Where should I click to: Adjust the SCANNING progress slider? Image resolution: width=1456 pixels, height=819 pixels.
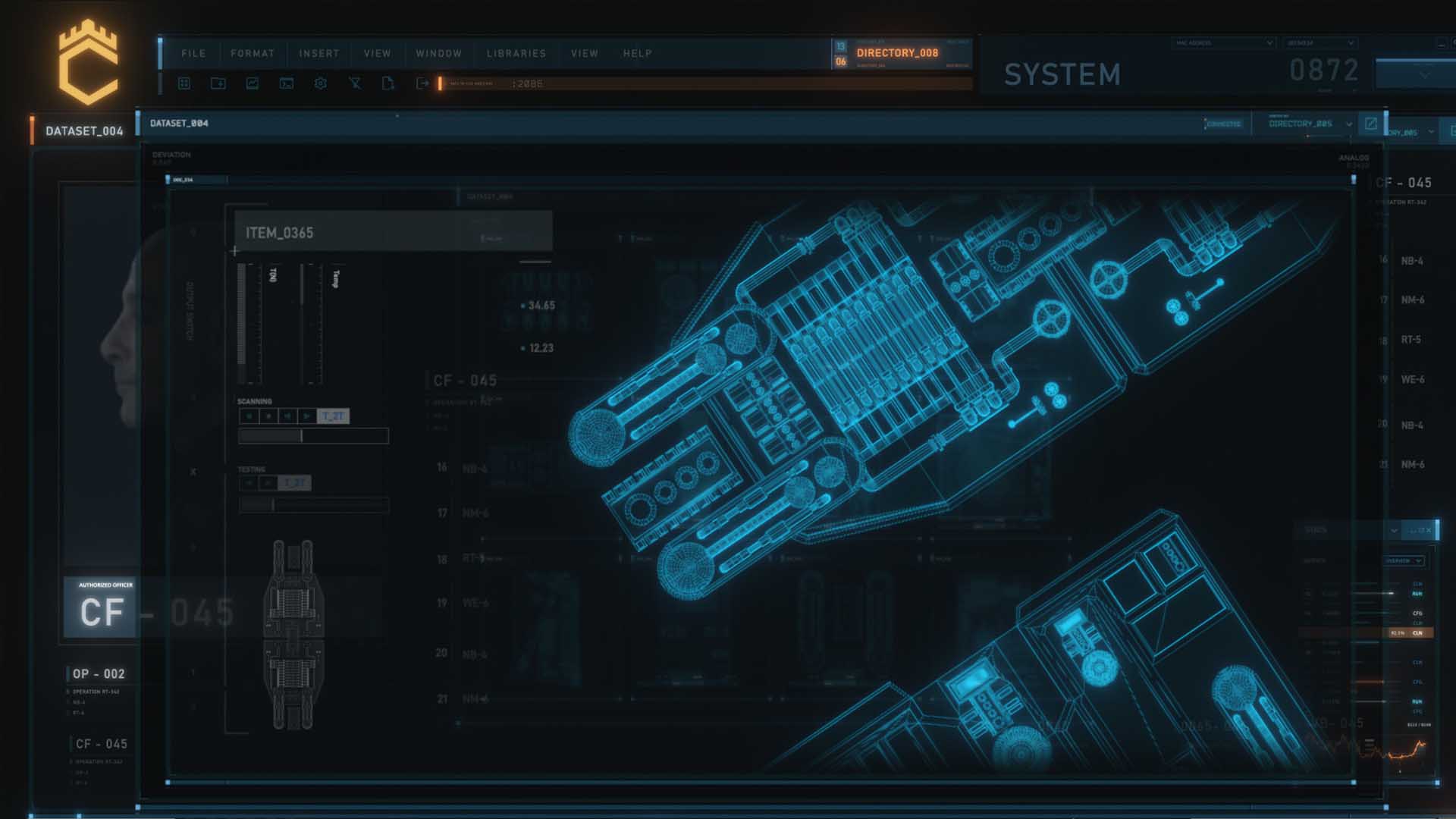[x=302, y=436]
